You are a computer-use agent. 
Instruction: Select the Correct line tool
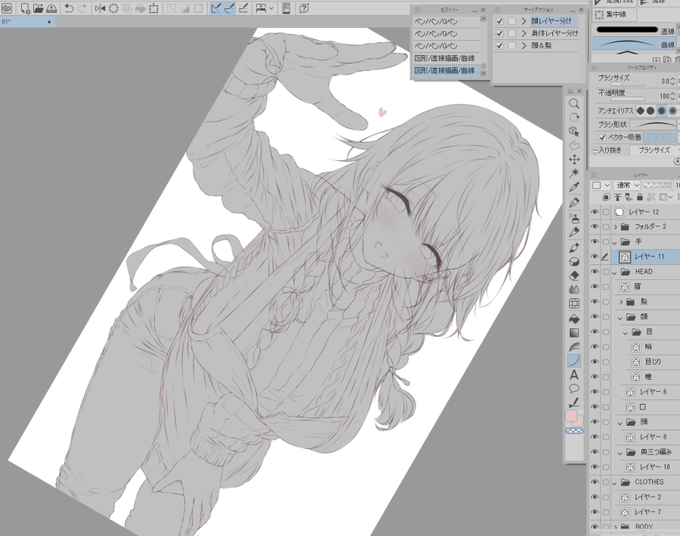click(574, 402)
